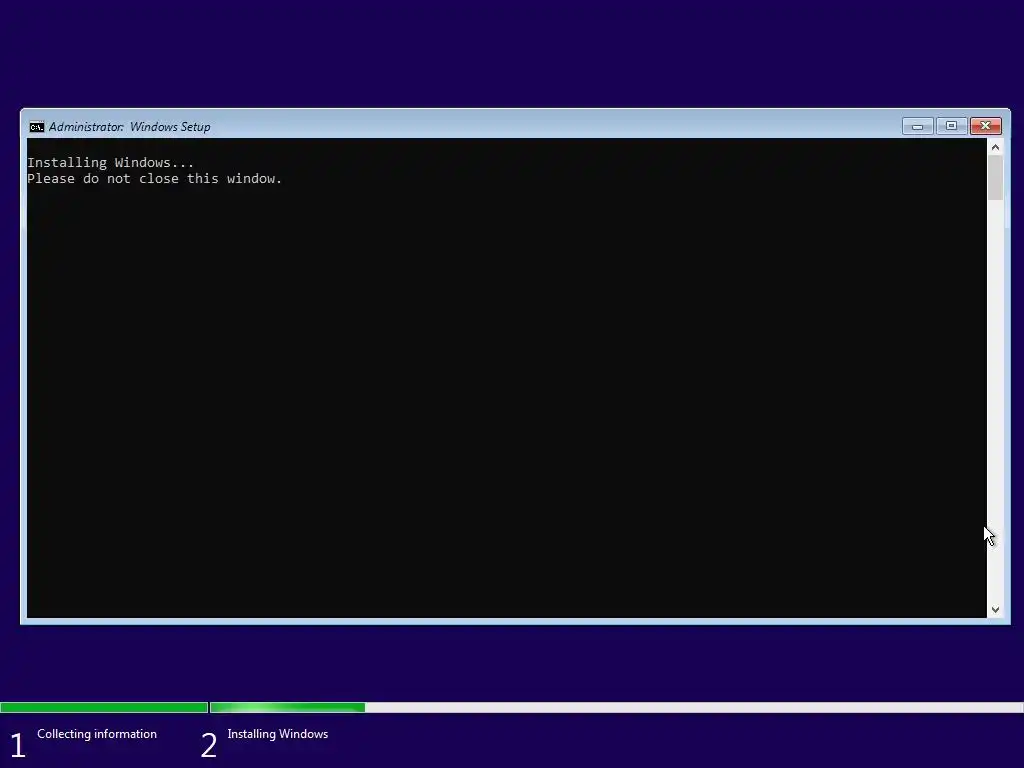Click the Installing Windows progress bar

click(x=616, y=707)
